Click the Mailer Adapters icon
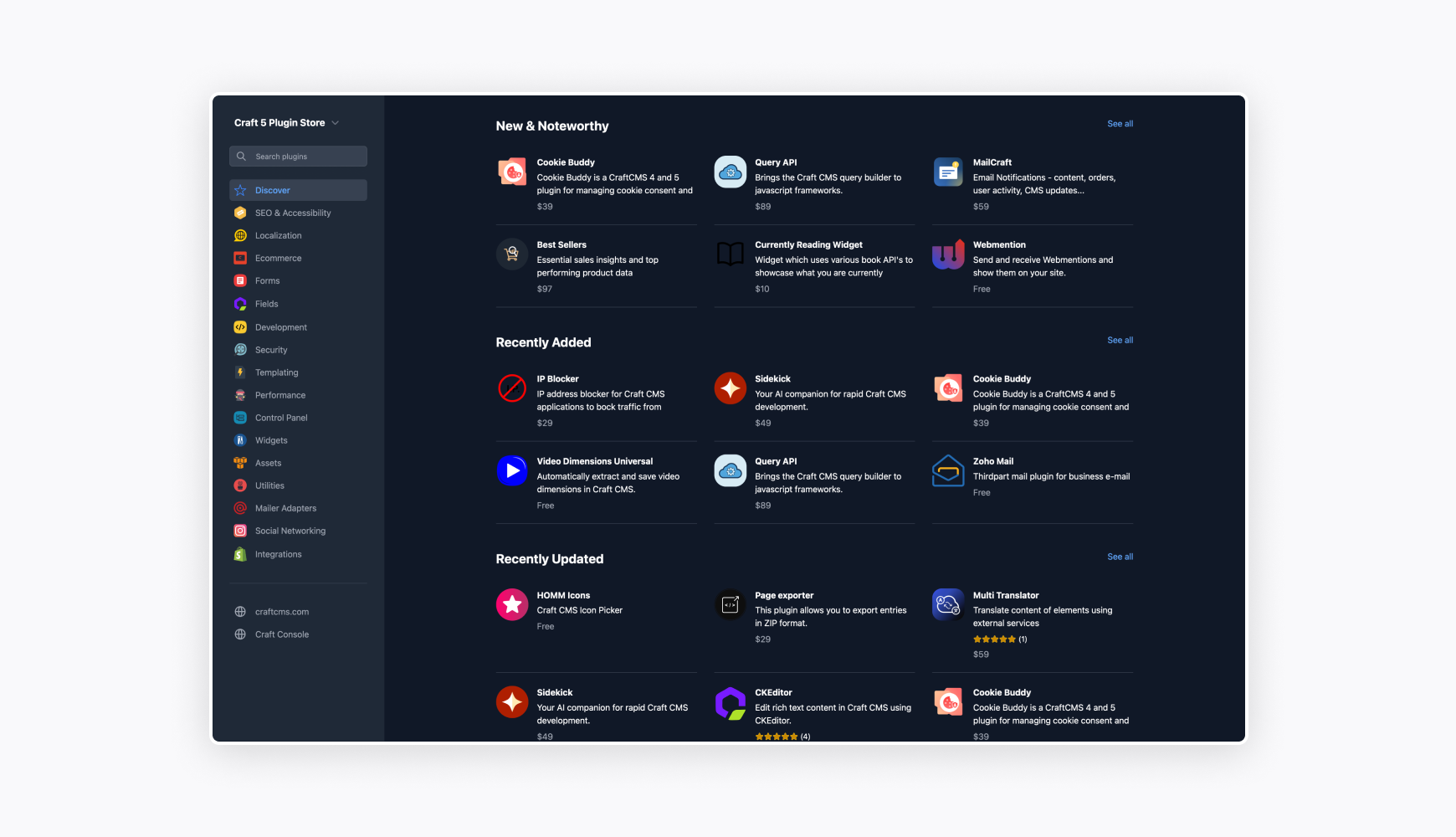Screen dimensions: 1456x837 [240, 508]
